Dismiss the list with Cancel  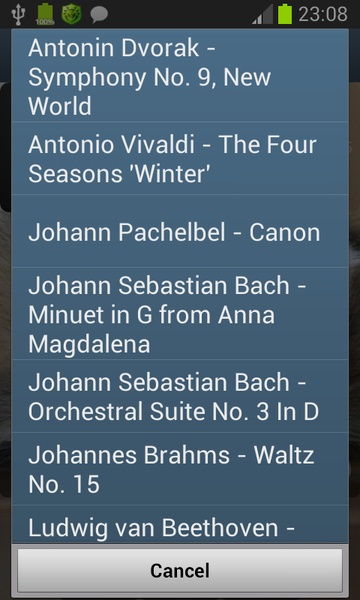pyautogui.click(x=180, y=570)
